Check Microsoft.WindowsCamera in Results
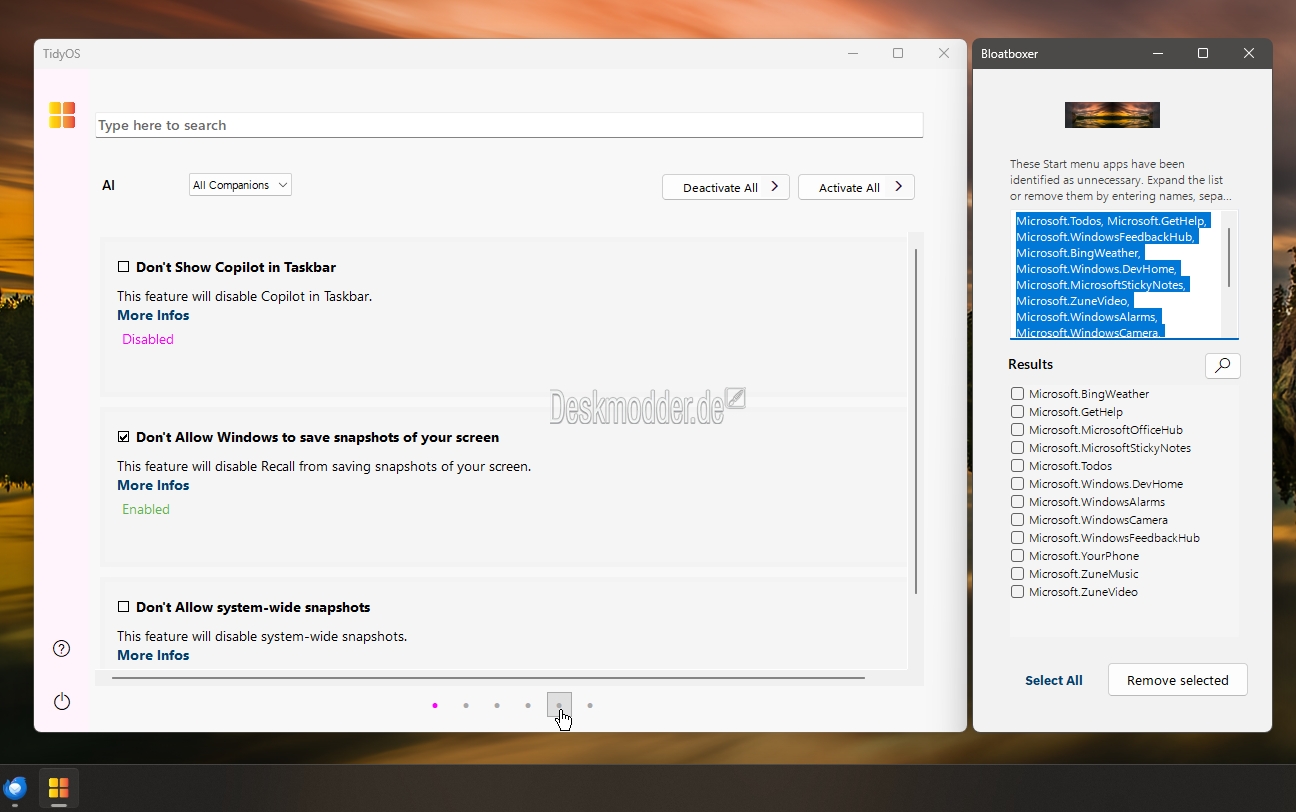 pos(1017,520)
